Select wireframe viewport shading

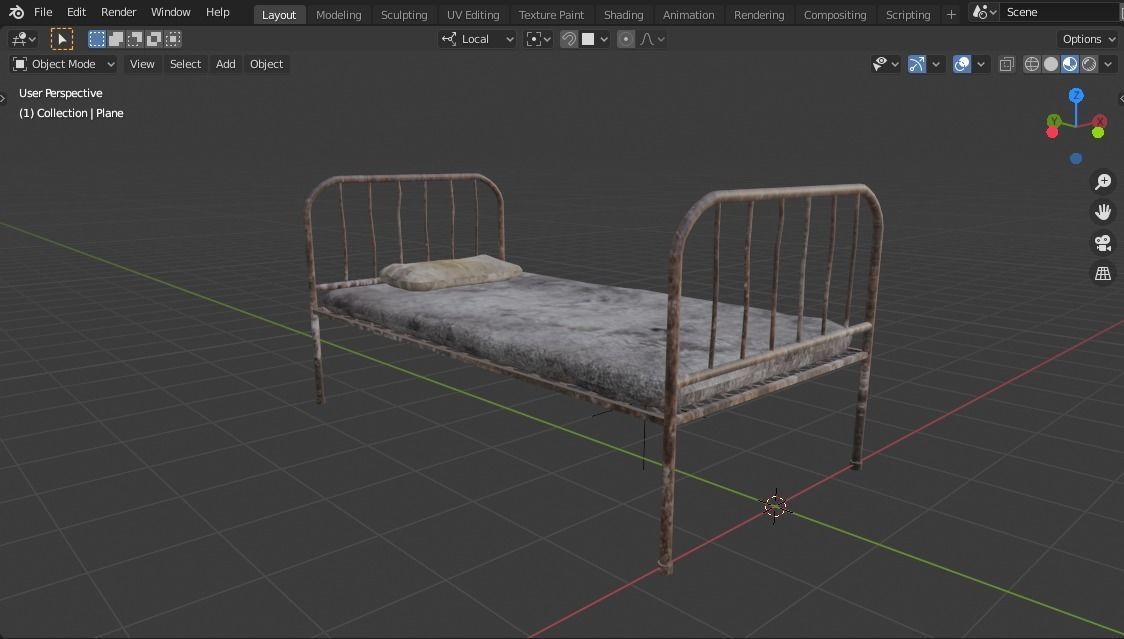tap(1032, 64)
